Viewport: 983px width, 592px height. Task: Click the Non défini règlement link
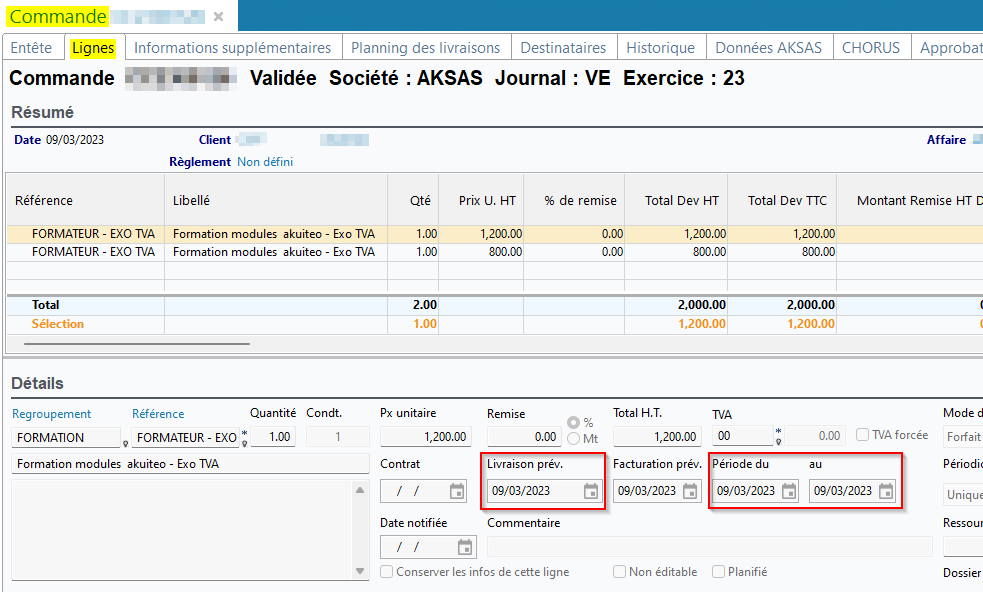pyautogui.click(x=265, y=162)
